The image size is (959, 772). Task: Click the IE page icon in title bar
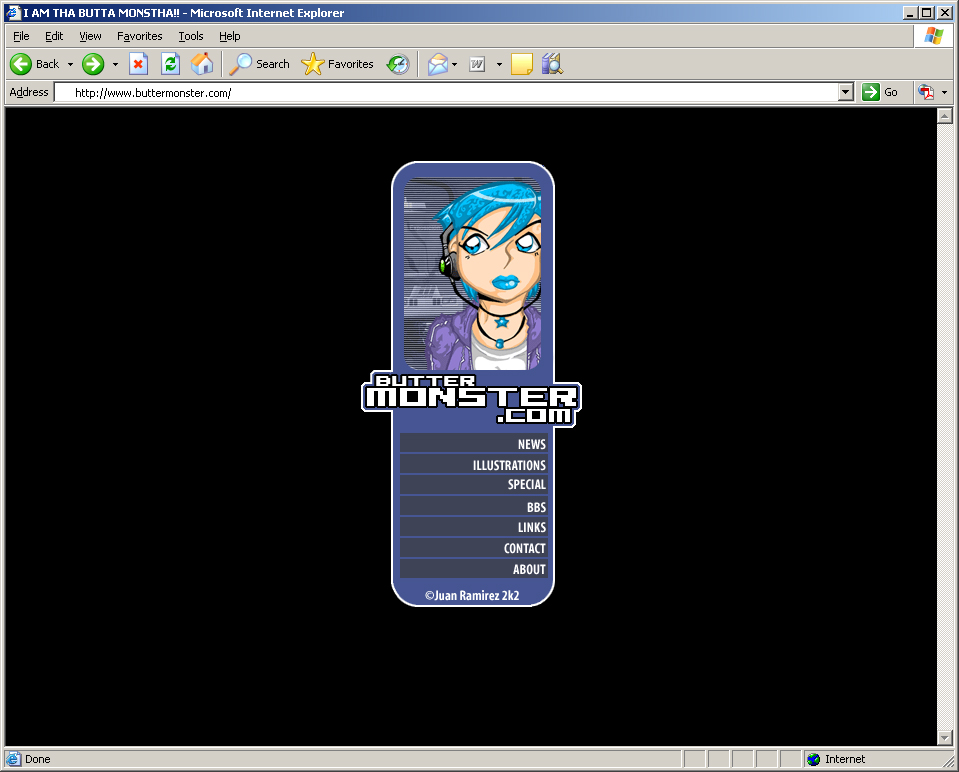coord(13,12)
